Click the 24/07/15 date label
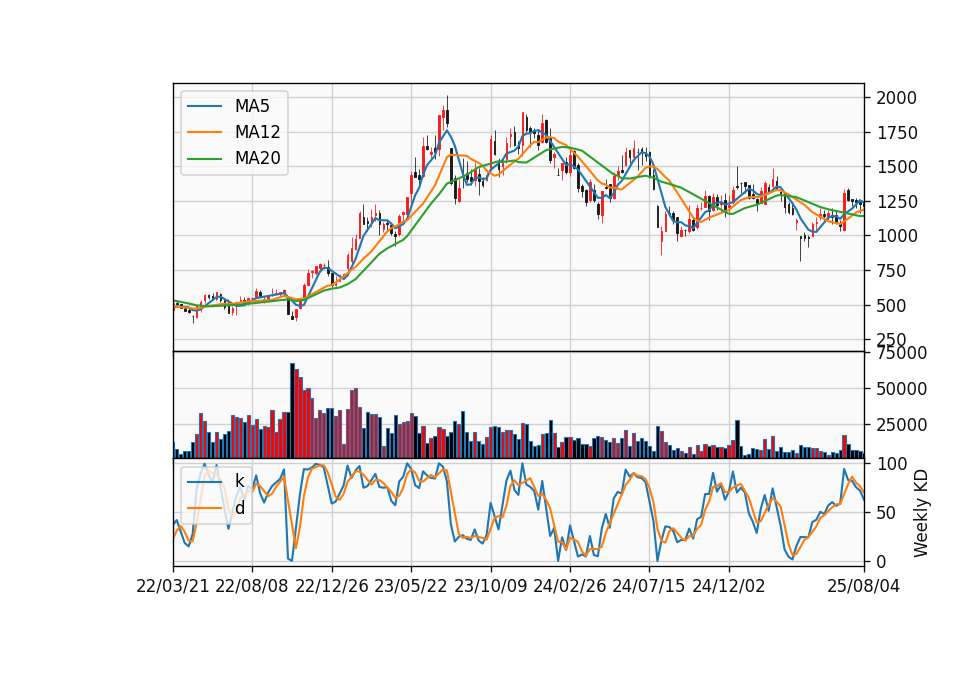960x690 pixels. [649, 586]
